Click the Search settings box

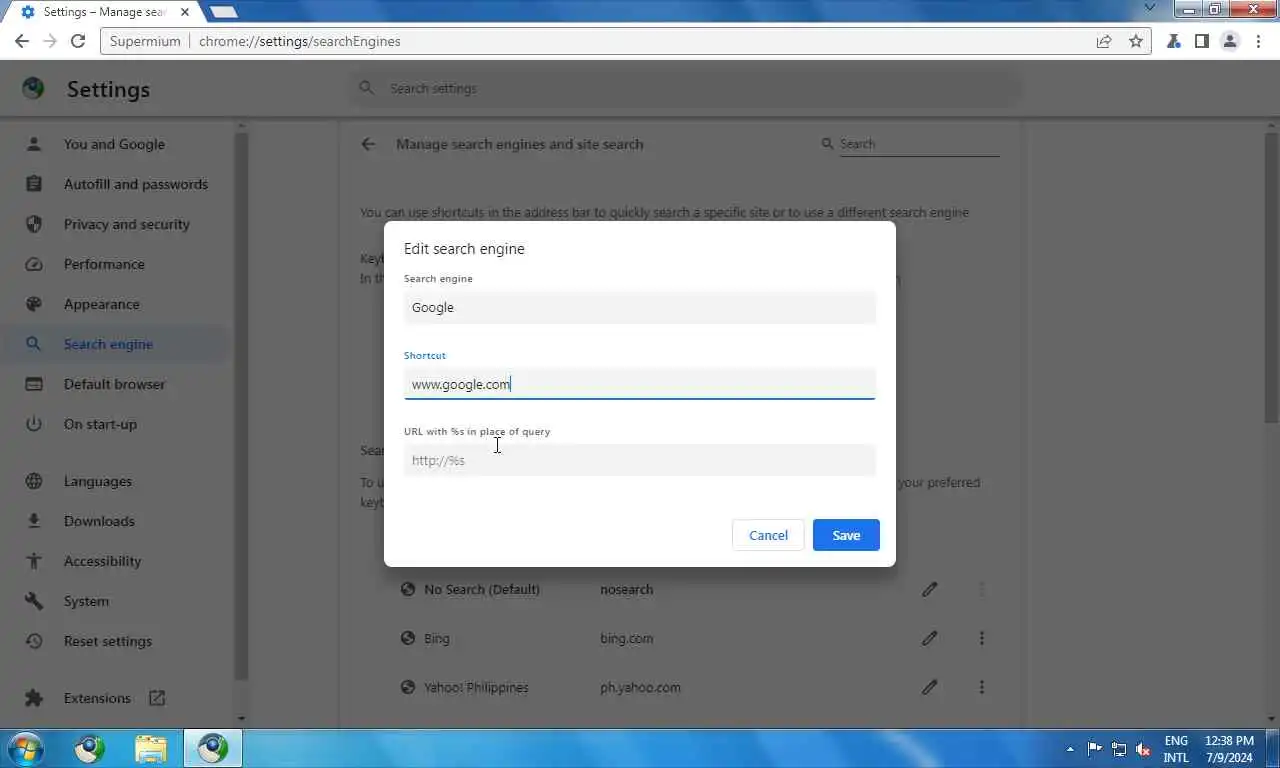(x=685, y=88)
